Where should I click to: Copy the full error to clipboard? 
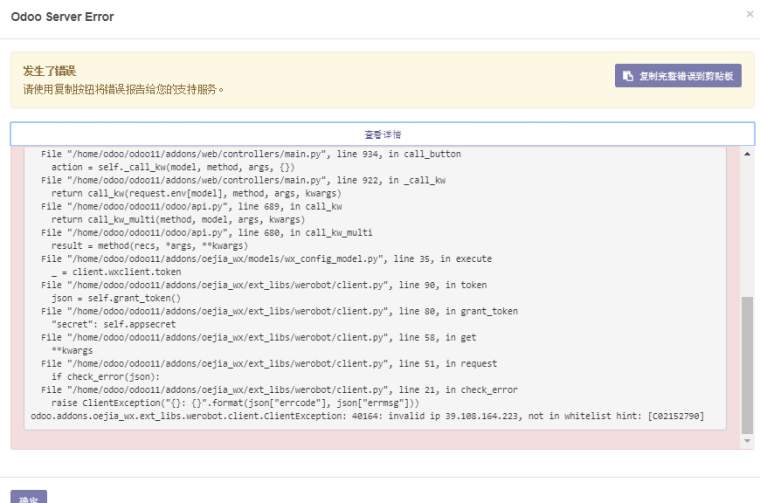pyautogui.click(x=678, y=76)
